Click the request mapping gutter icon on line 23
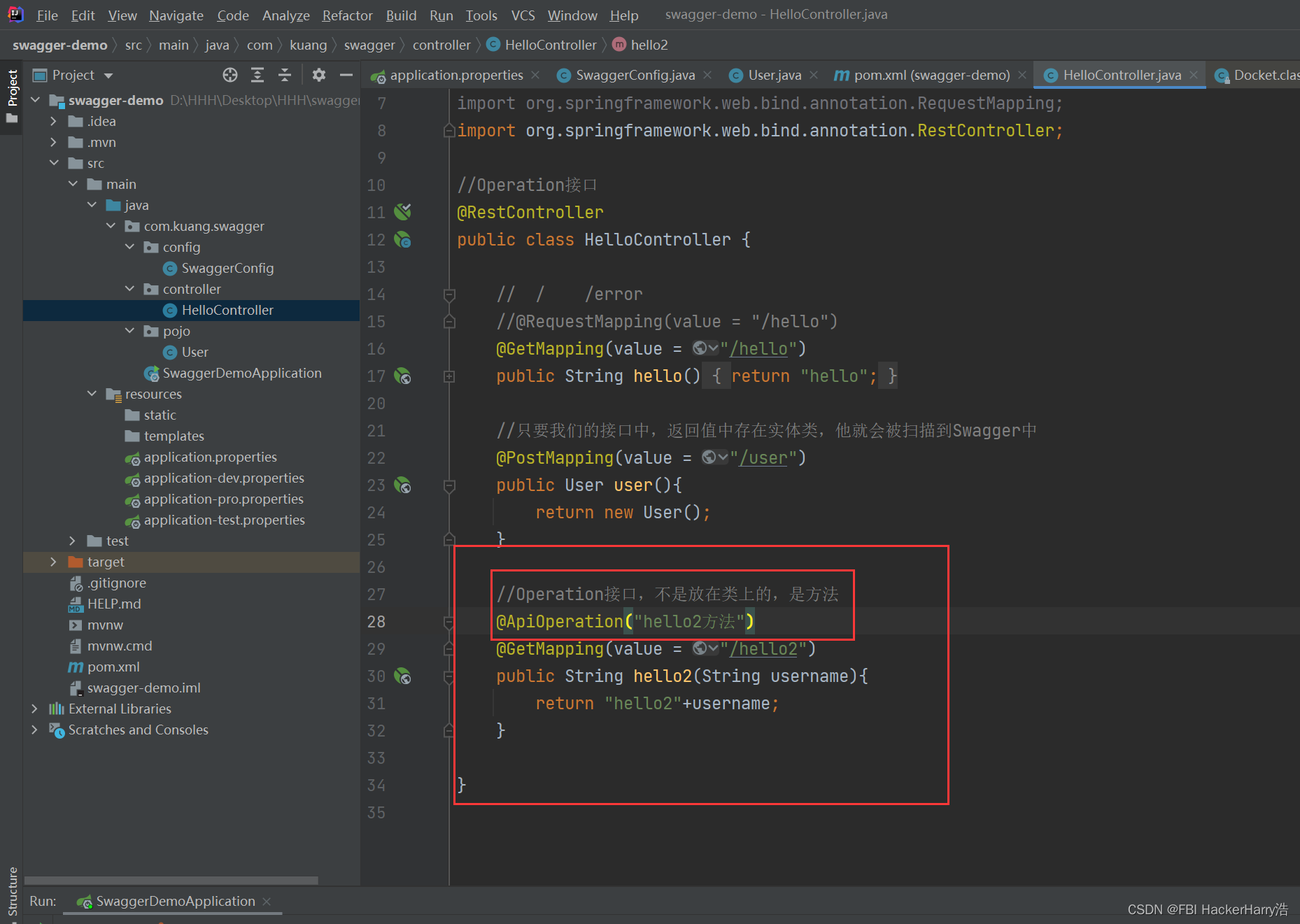This screenshot has width=1300, height=924. point(402,485)
